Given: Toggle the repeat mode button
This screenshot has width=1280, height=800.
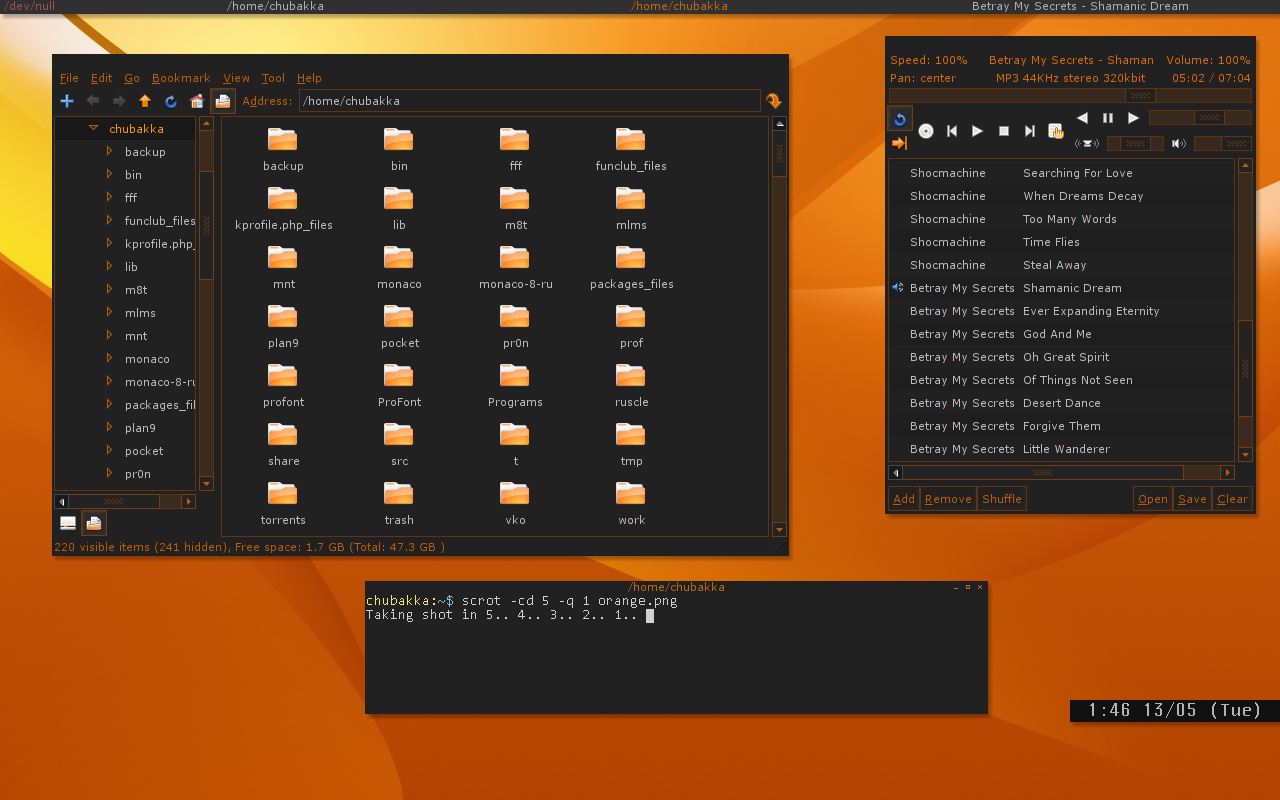Looking at the screenshot, I should pos(900,119).
